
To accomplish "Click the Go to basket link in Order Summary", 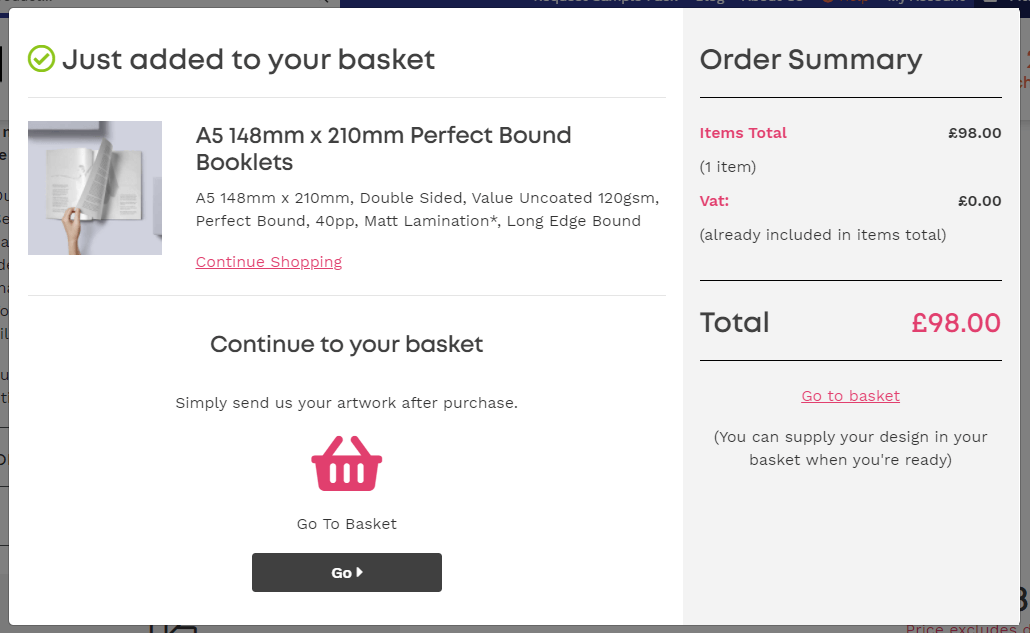I will (x=850, y=395).
